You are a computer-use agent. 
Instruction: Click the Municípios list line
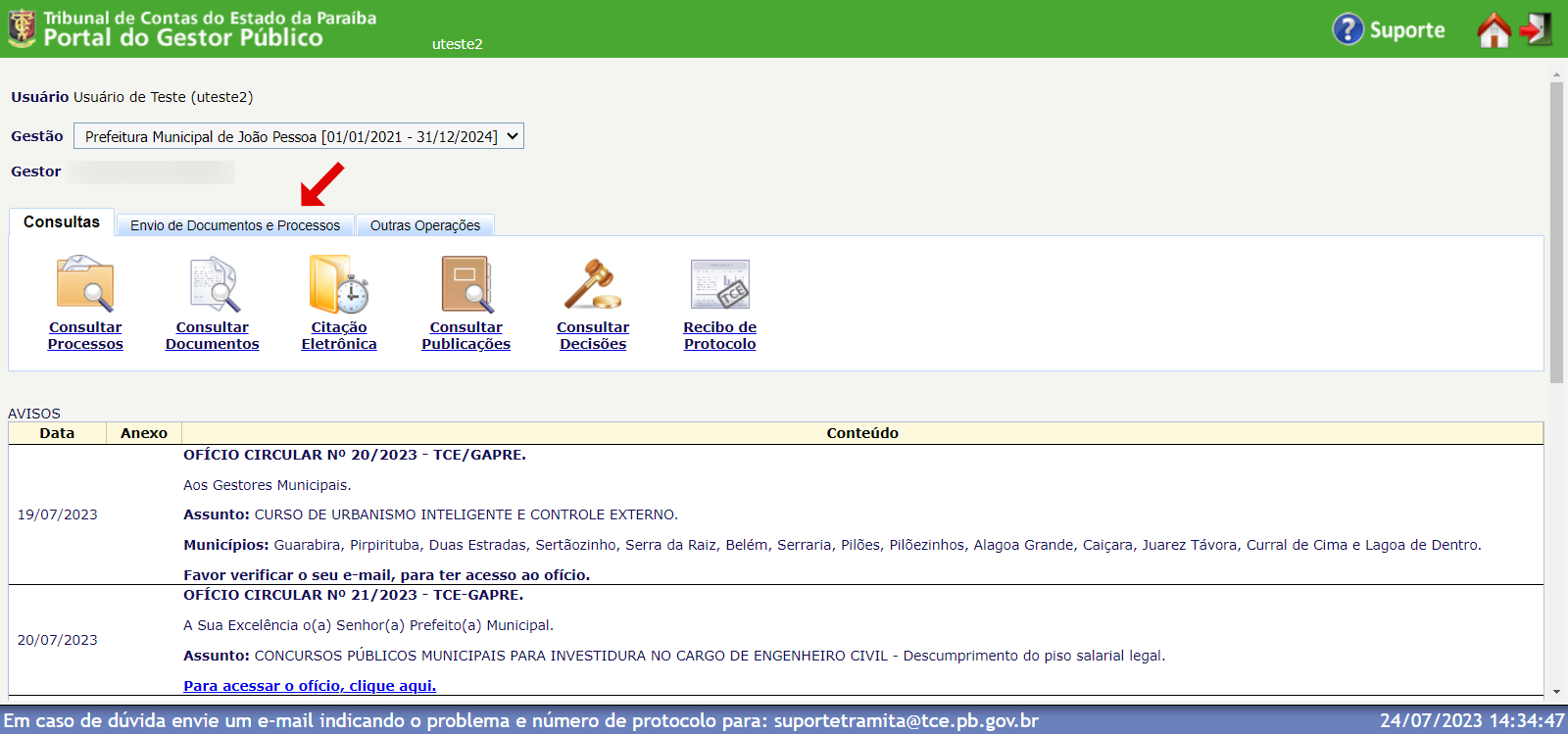832,545
